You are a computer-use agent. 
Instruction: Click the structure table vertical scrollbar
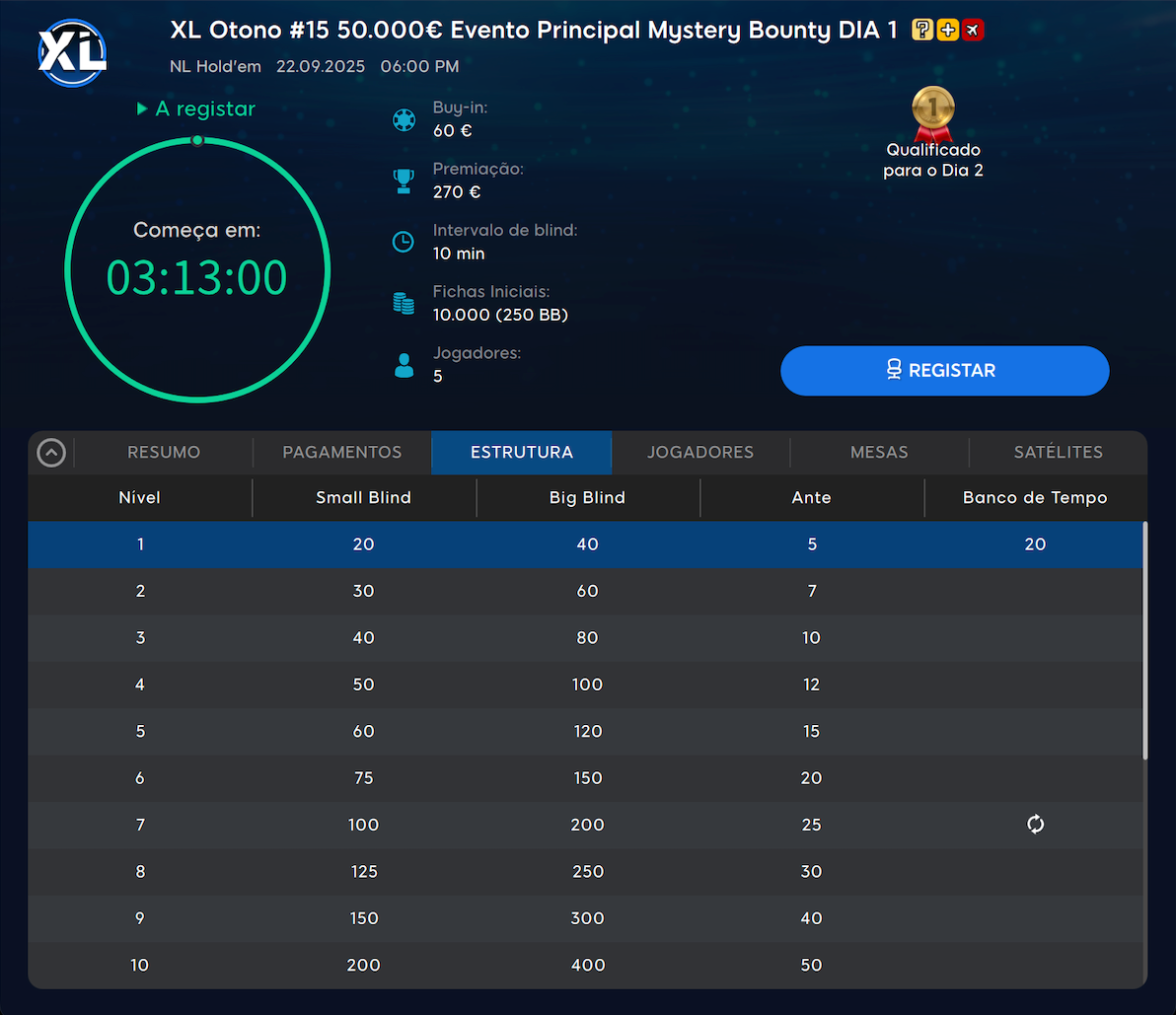tap(1144, 641)
